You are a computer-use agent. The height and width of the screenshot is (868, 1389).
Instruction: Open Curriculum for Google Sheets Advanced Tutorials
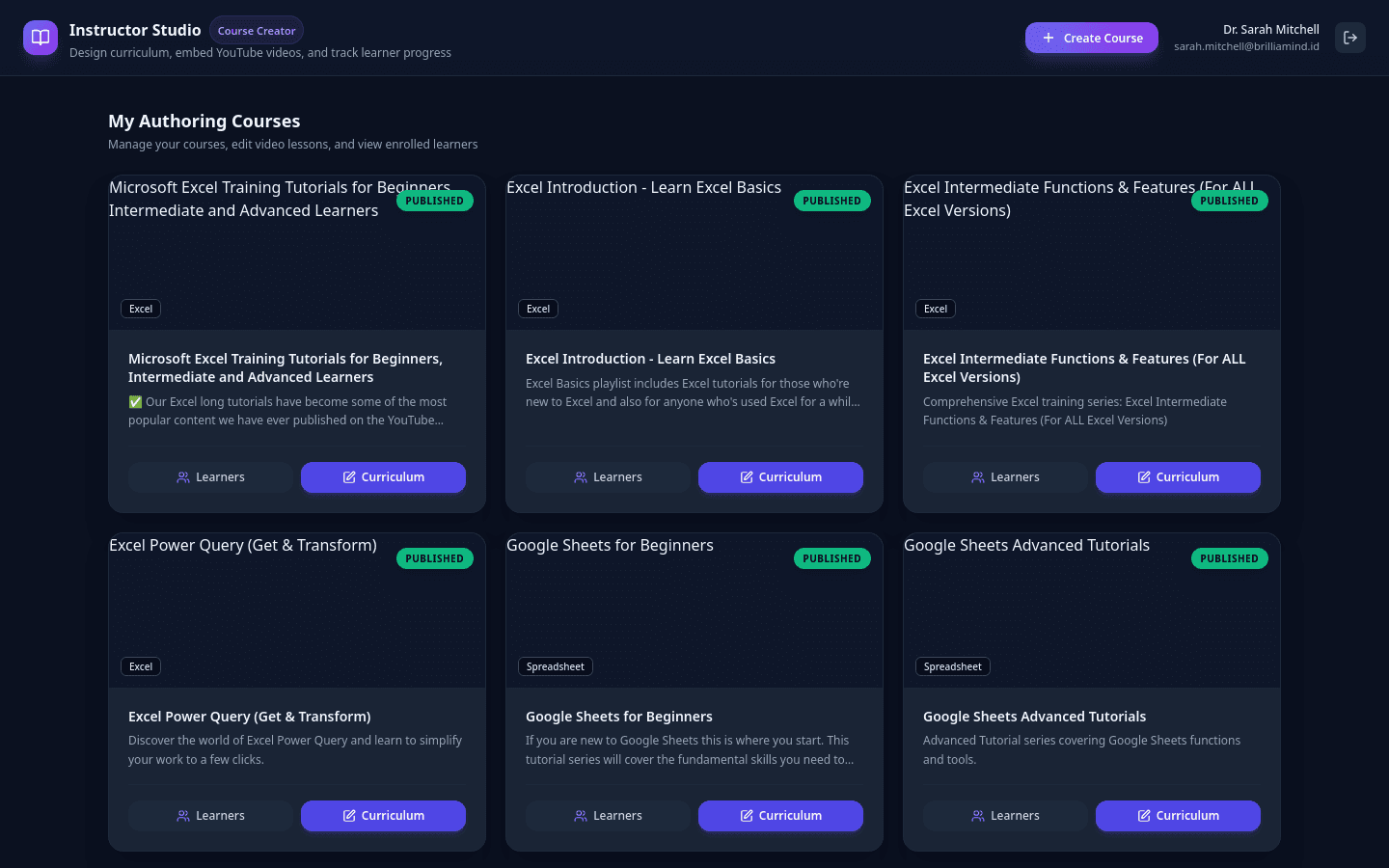point(1178,816)
